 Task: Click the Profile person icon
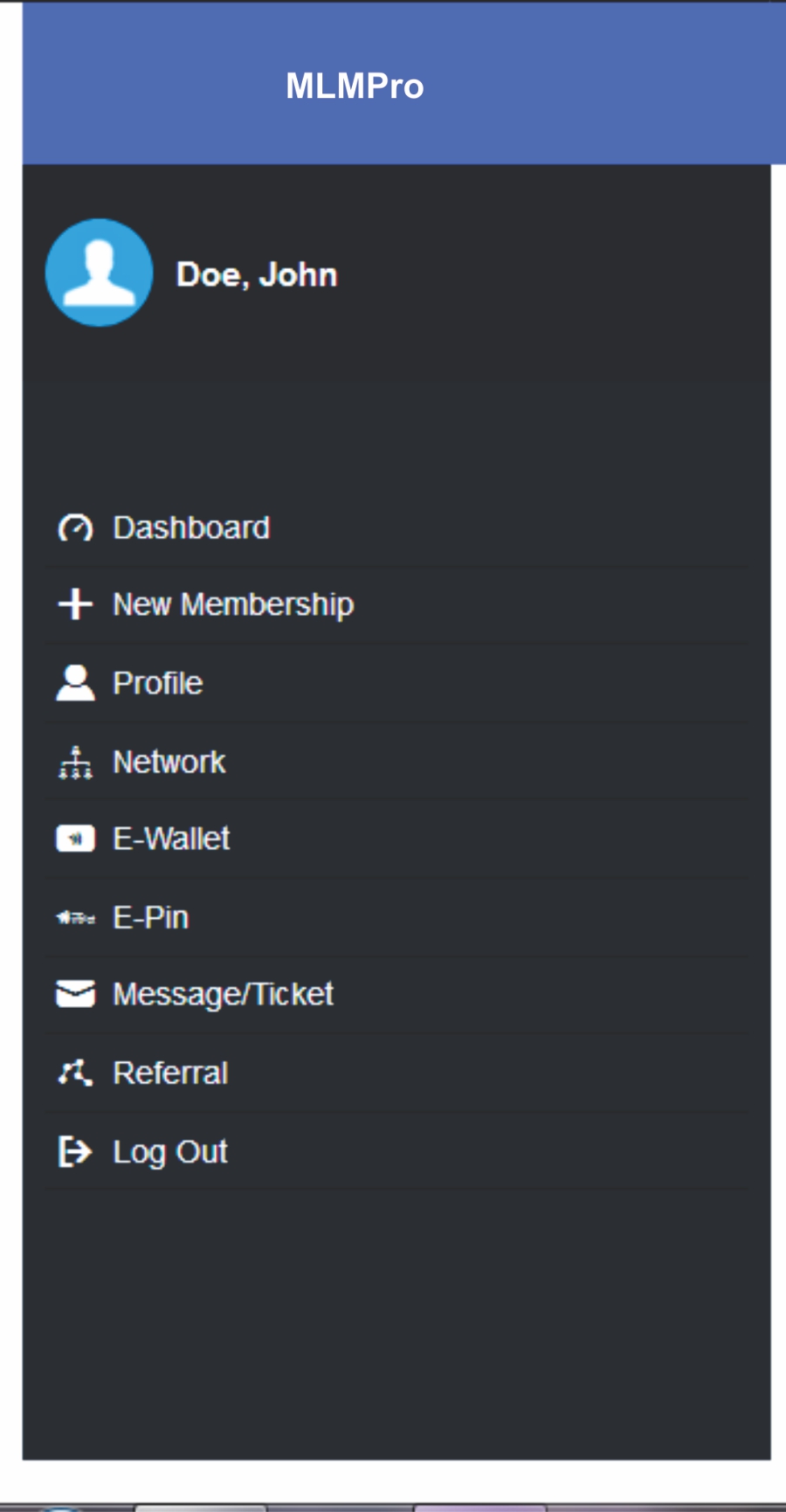pyautogui.click(x=75, y=683)
